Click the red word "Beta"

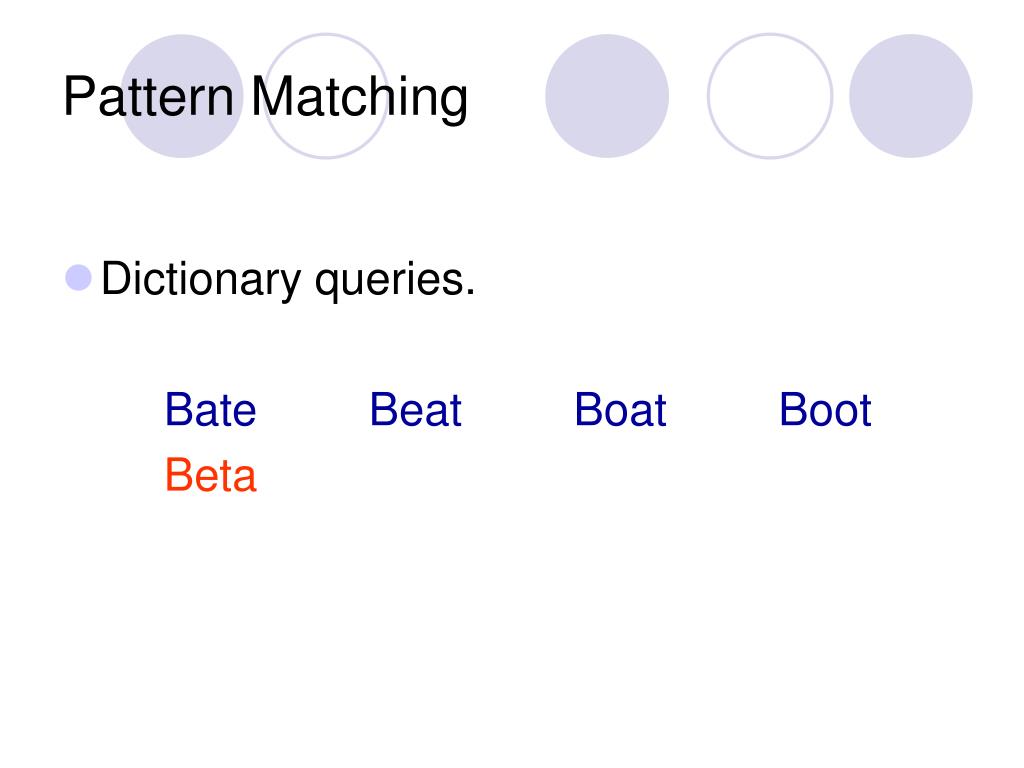coord(210,475)
